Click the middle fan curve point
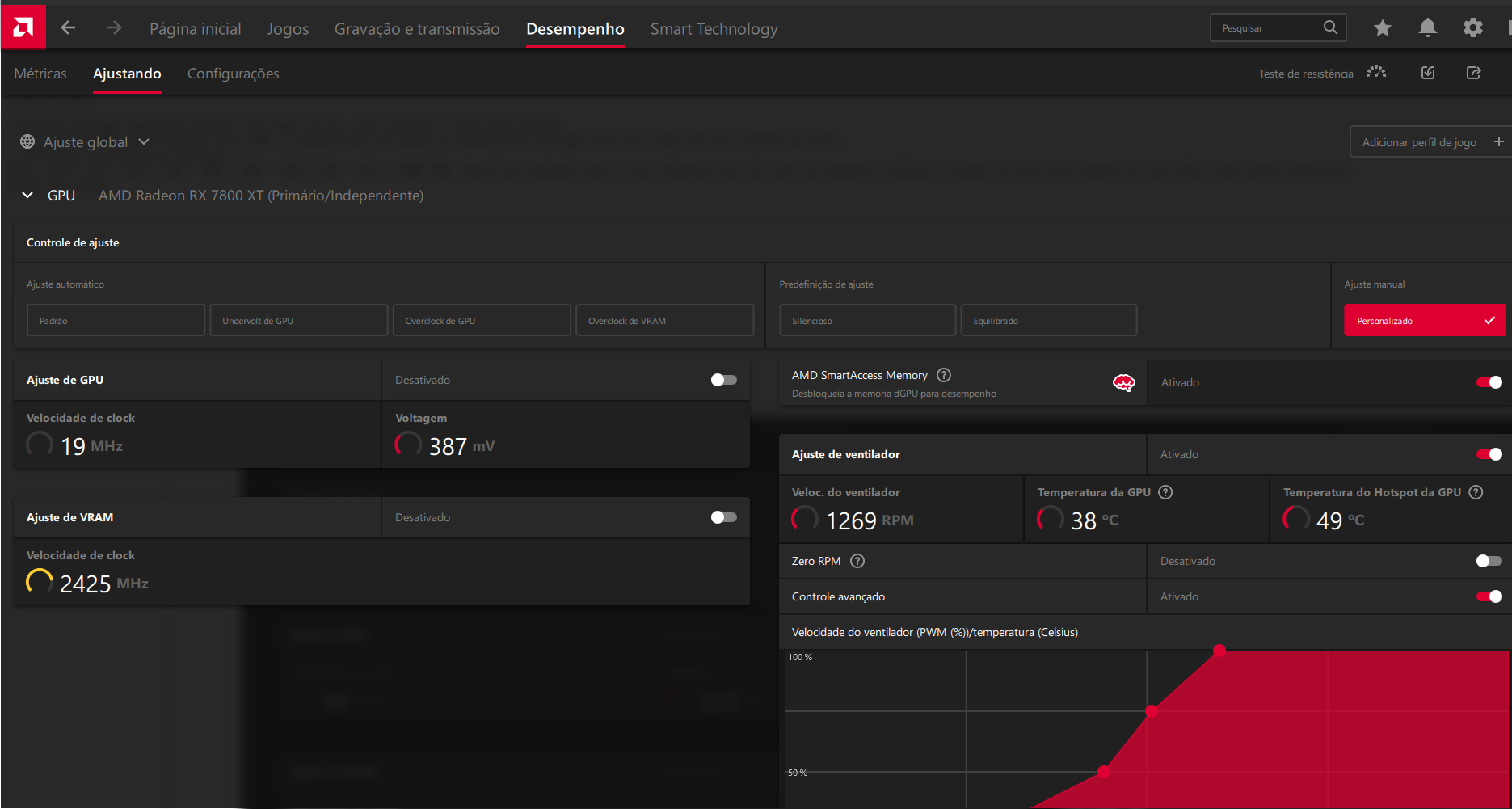 coord(1152,711)
